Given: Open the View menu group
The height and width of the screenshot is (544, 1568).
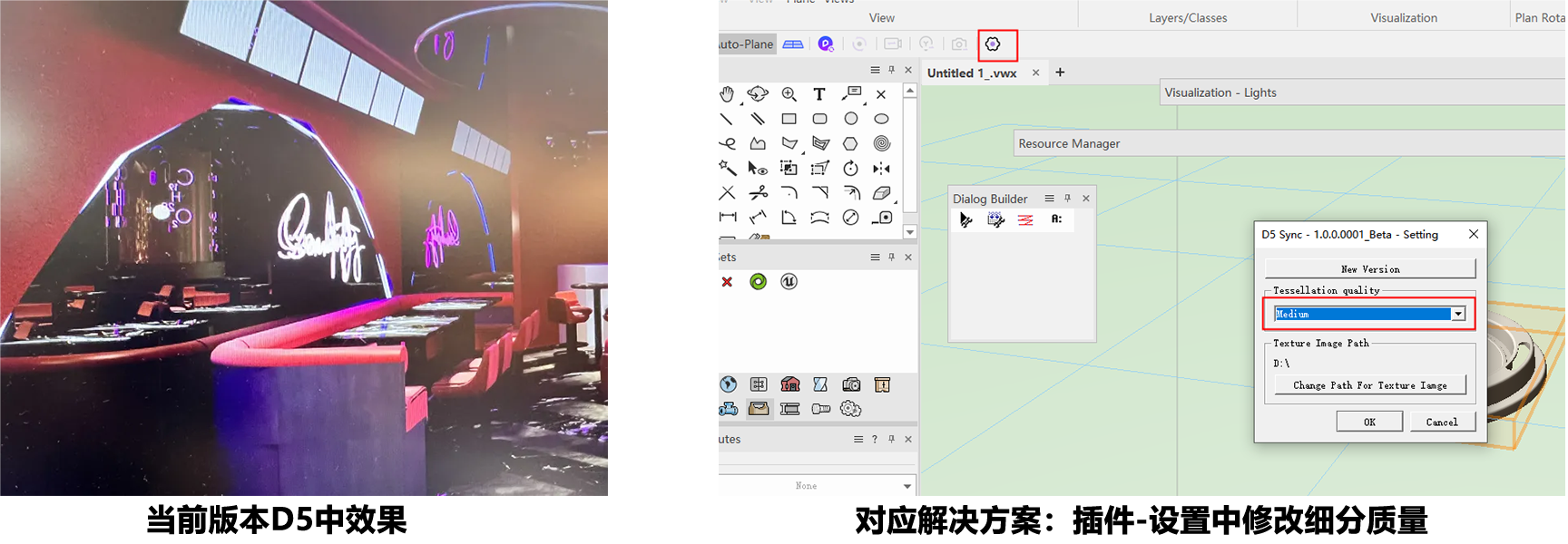Looking at the screenshot, I should click(881, 17).
